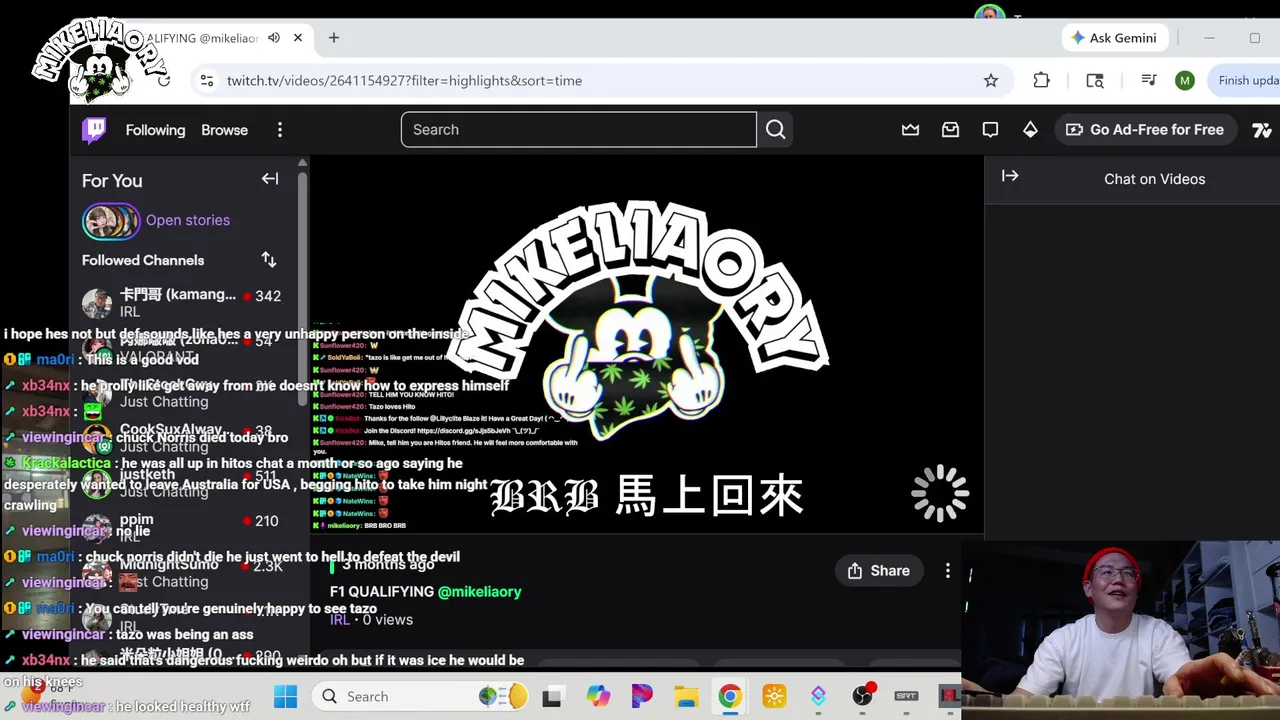Screen dimensions: 1280x720
Task: Open the ppim channel in sidebar
Action: [x=182, y=526]
